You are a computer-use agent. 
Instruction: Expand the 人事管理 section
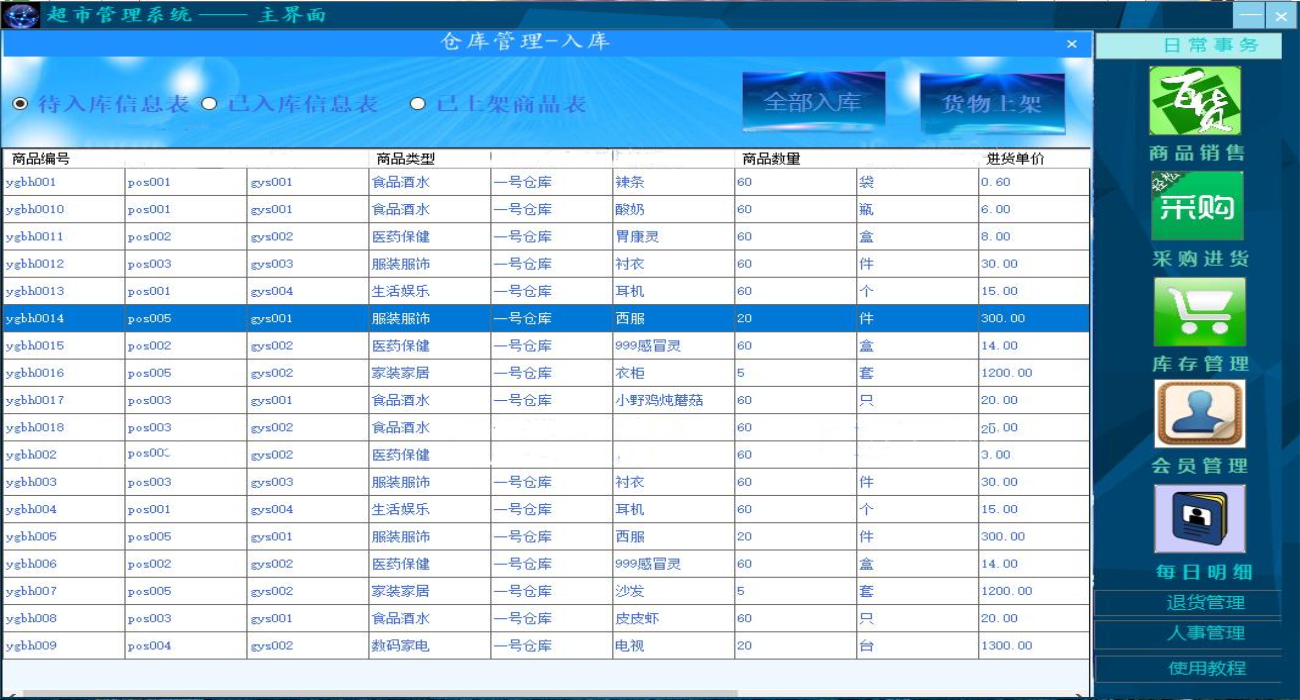pos(1188,633)
